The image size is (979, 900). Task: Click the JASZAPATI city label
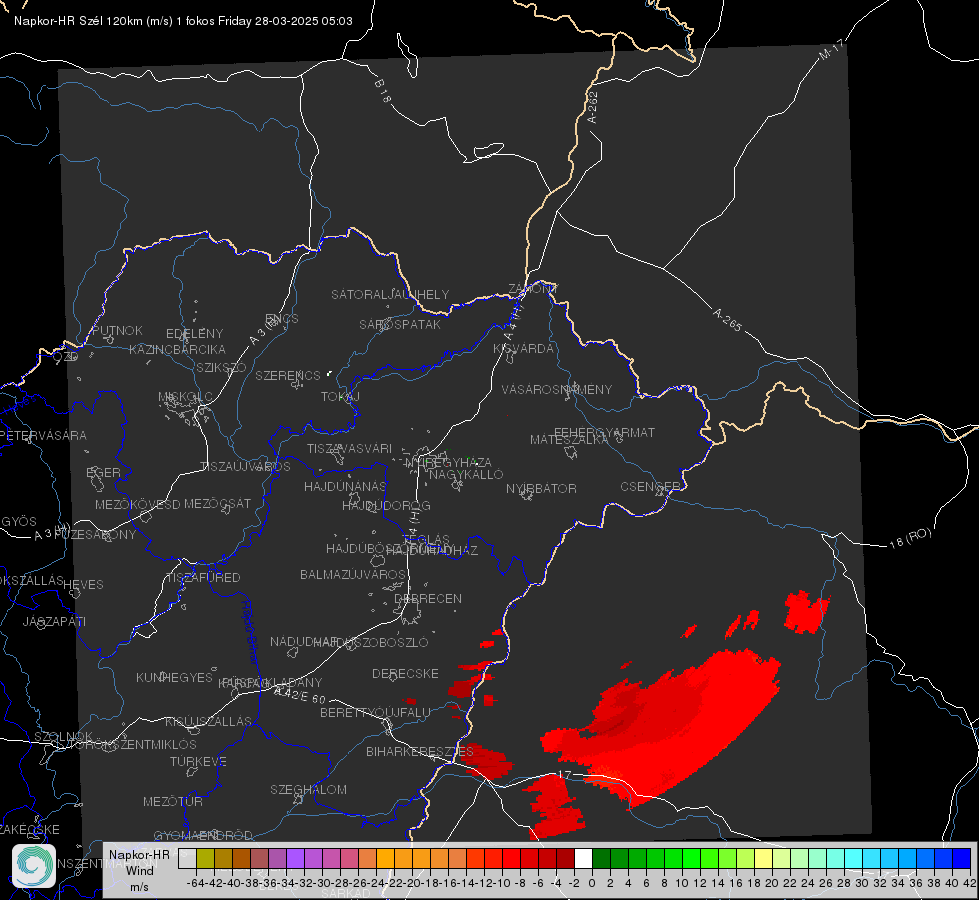54,621
